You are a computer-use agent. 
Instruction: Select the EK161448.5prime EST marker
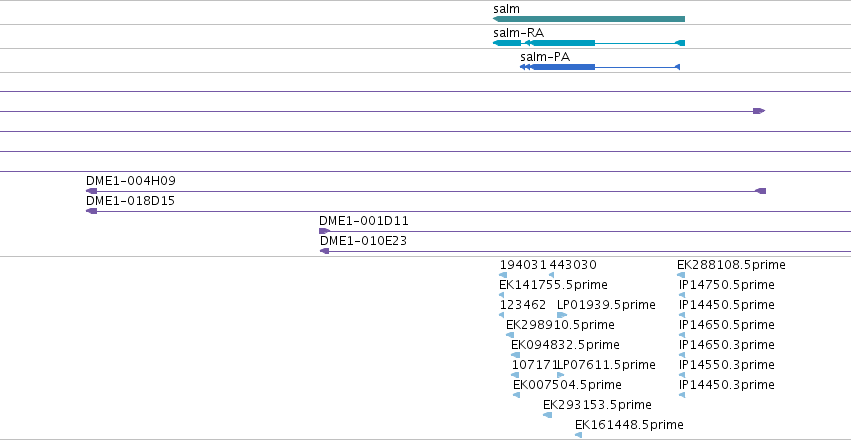click(x=579, y=435)
